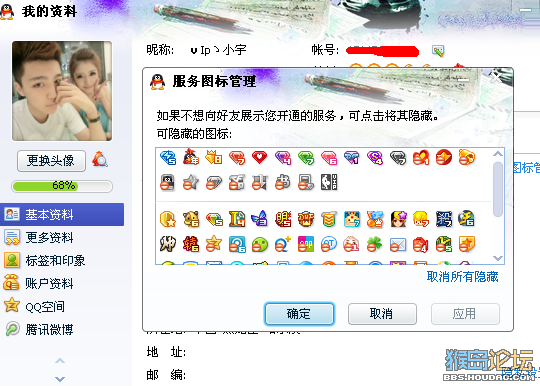Click the blue lightning diamond level 5 icon
This screenshot has width=540, height=386.
click(168, 157)
